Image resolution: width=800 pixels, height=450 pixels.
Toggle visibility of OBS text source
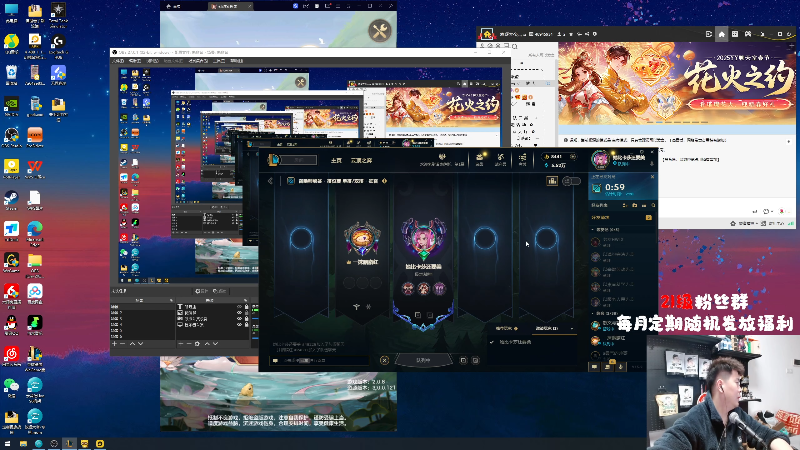click(x=239, y=307)
